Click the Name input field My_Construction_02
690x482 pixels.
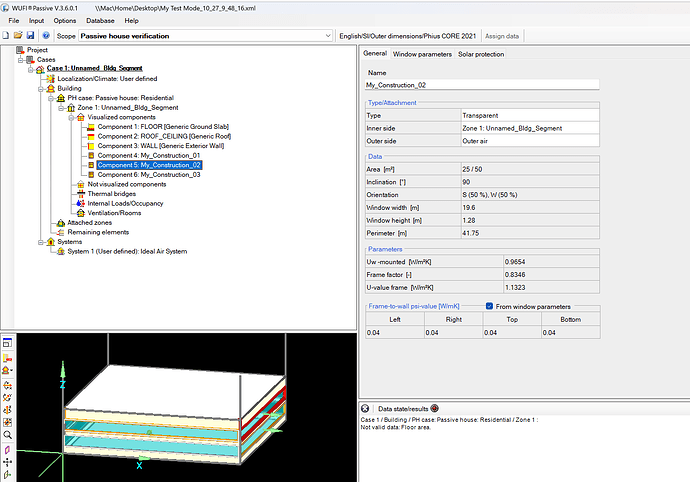(482, 85)
